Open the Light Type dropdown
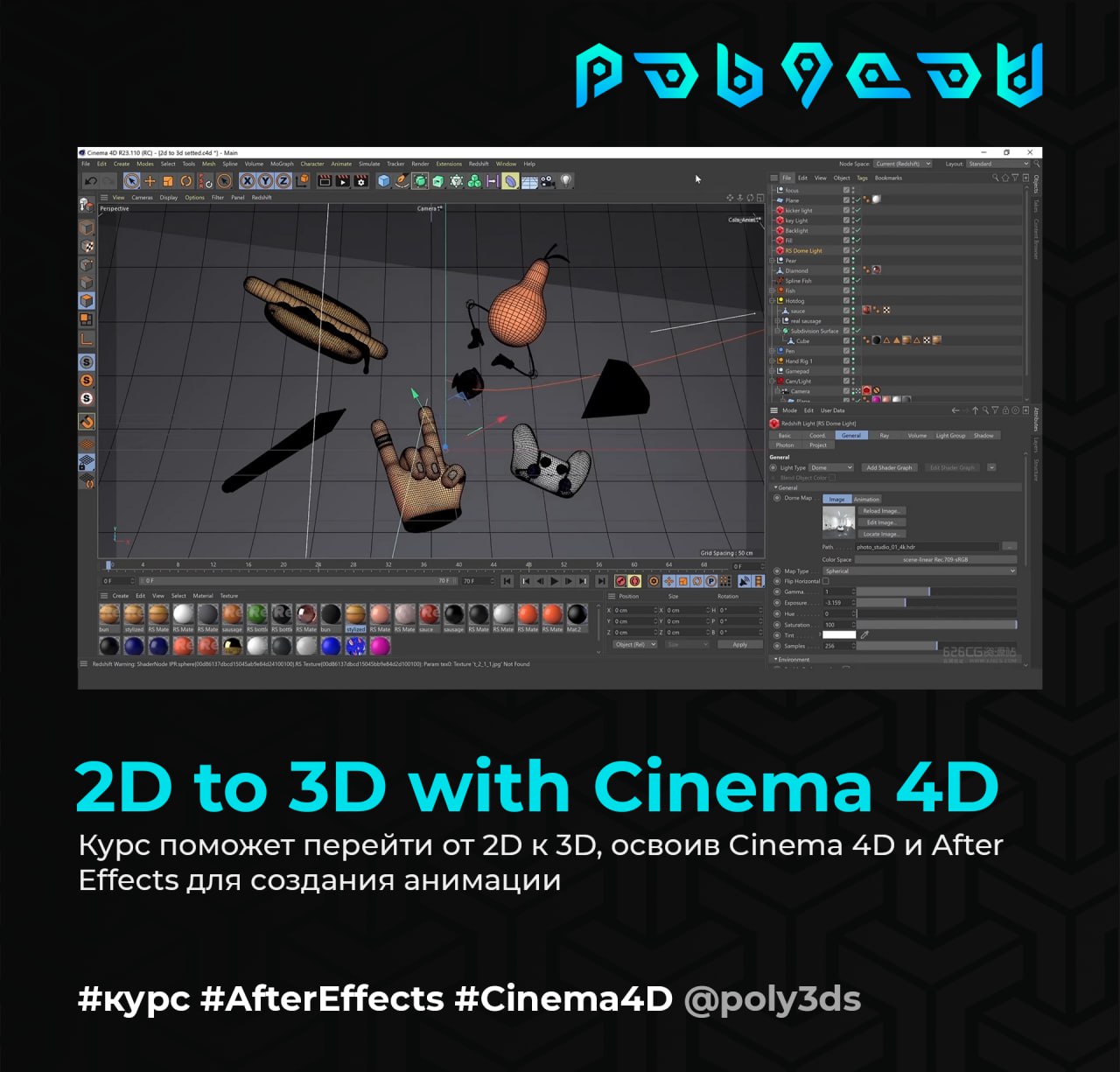The width and height of the screenshot is (1120, 1072). (831, 467)
